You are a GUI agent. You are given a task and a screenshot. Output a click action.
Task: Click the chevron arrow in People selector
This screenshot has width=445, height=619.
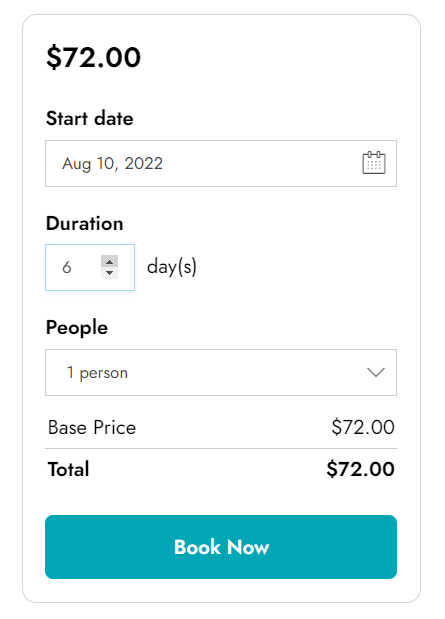(x=376, y=372)
